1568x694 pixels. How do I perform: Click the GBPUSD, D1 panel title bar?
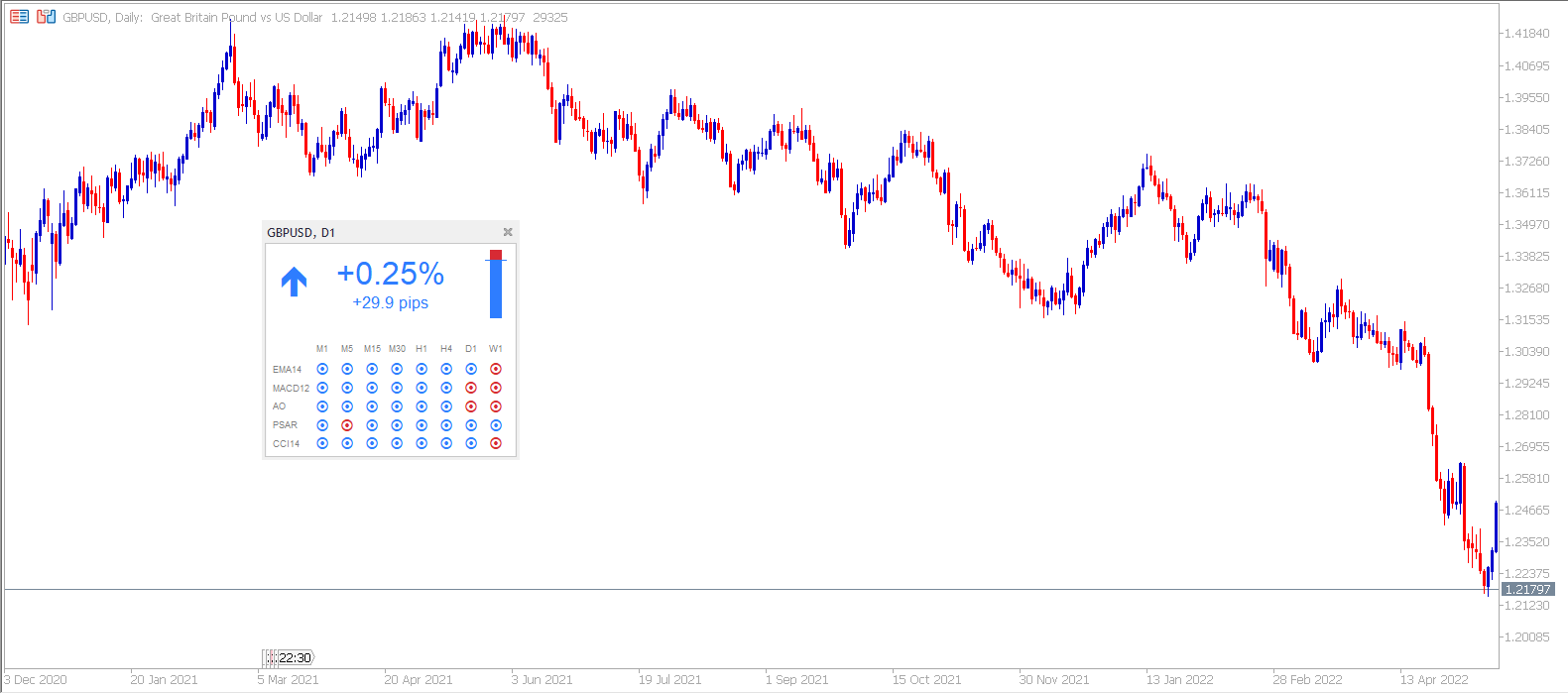point(382,232)
